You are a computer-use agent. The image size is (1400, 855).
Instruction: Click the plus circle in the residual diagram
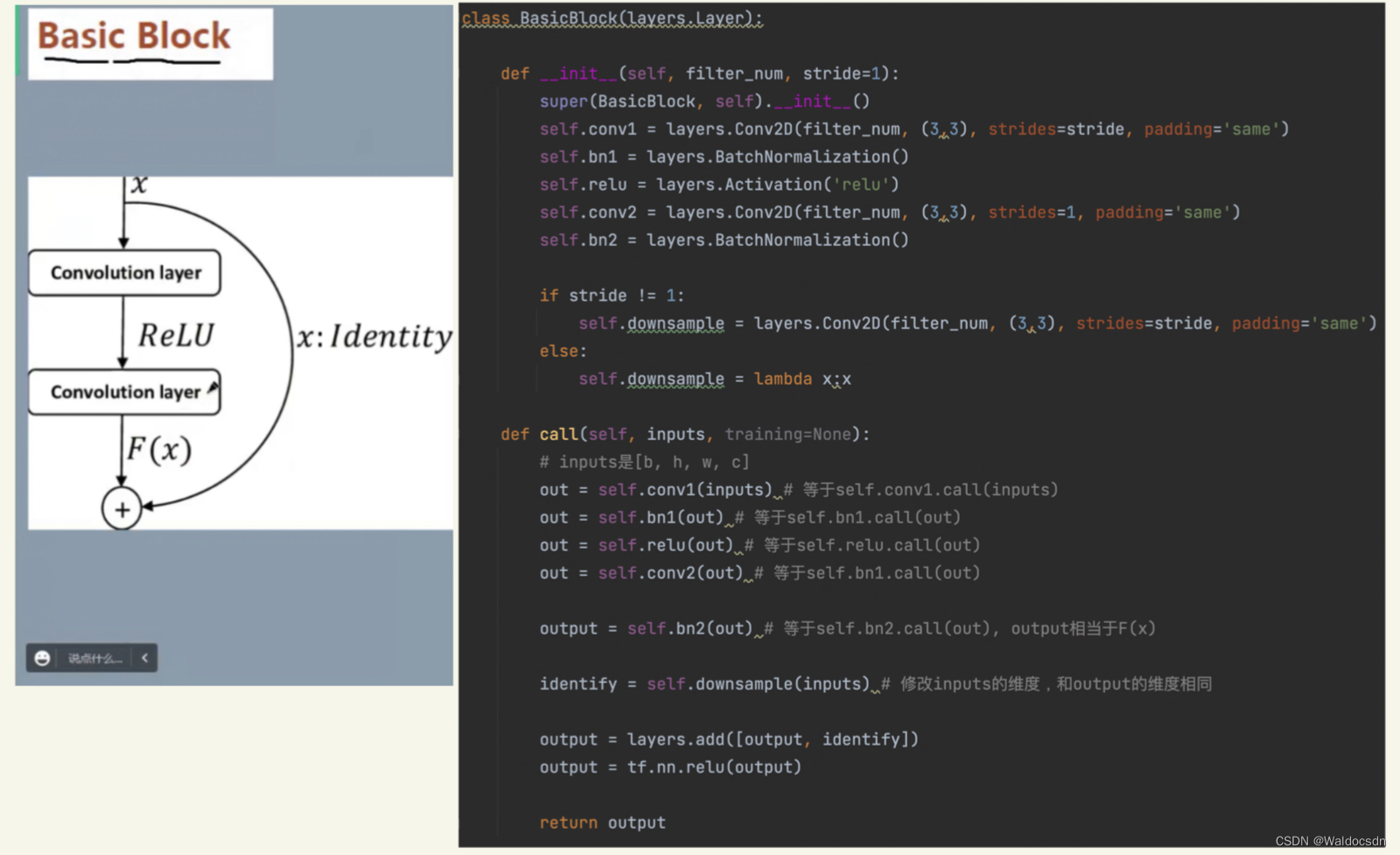122,509
